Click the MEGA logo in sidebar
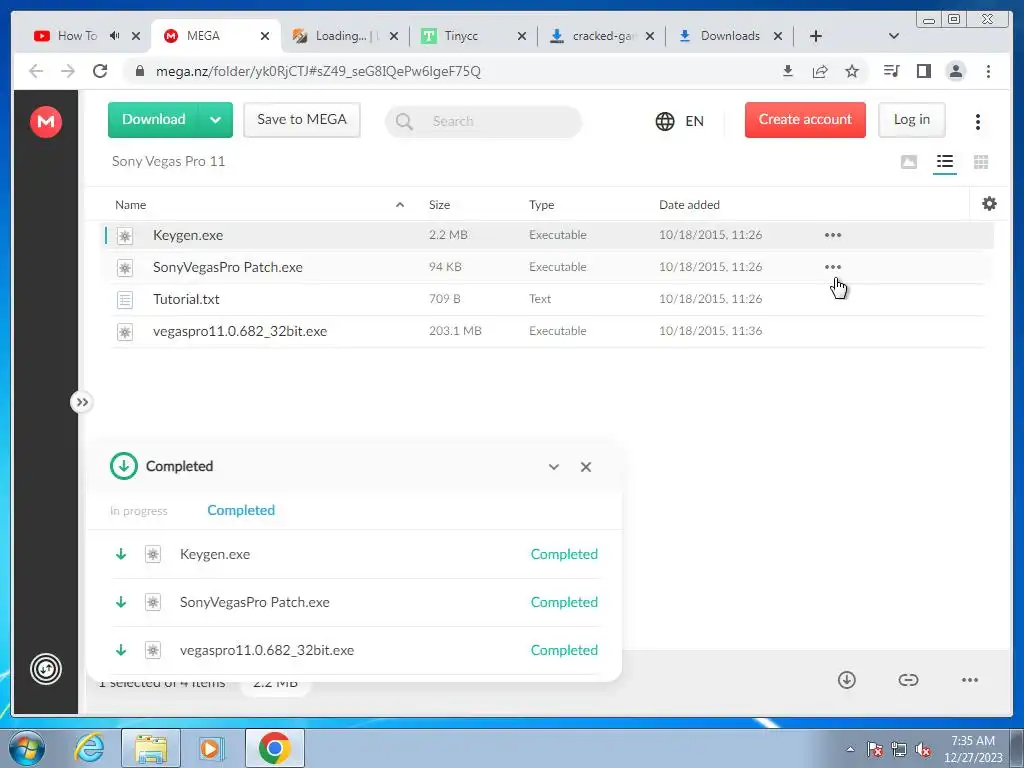 tap(46, 121)
